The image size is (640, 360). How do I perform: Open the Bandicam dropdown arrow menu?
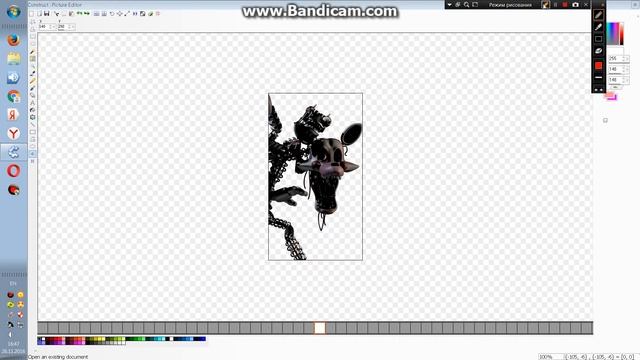pos(450,5)
